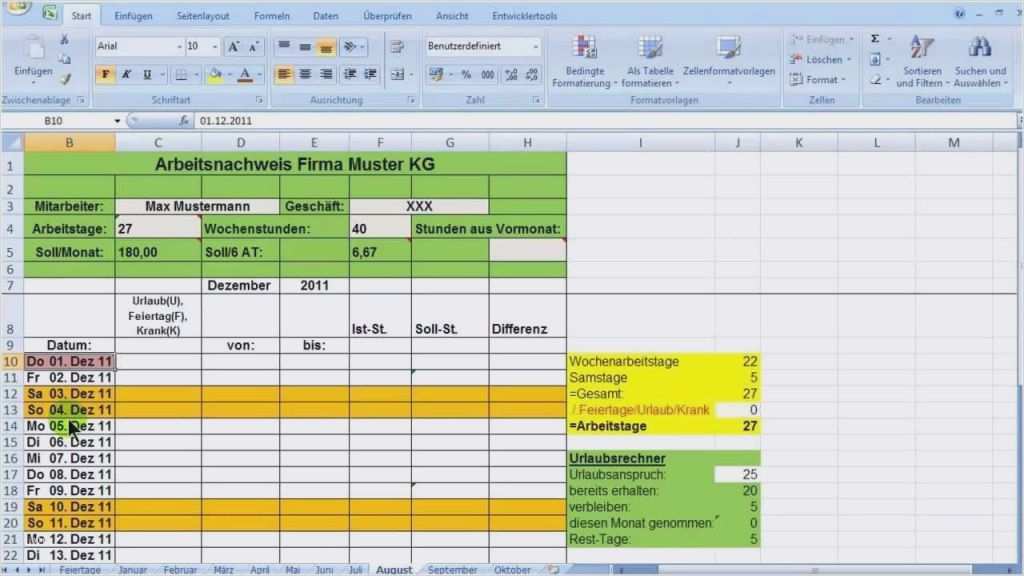Image resolution: width=1024 pixels, height=576 pixels.
Task: Open the Entwicklertools tab
Action: tap(524, 15)
